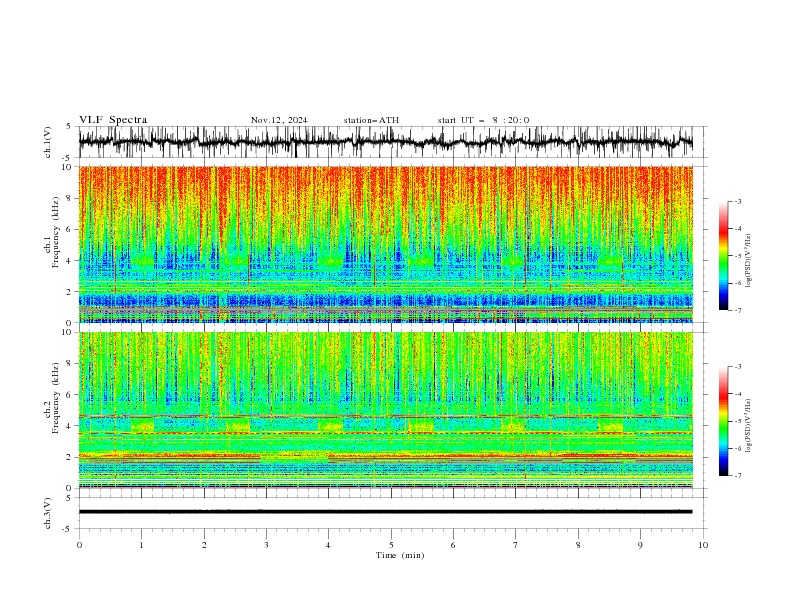Click the "-7" tick on ch.1 colorbar
This screenshot has height=612, width=792.
pos(738,311)
